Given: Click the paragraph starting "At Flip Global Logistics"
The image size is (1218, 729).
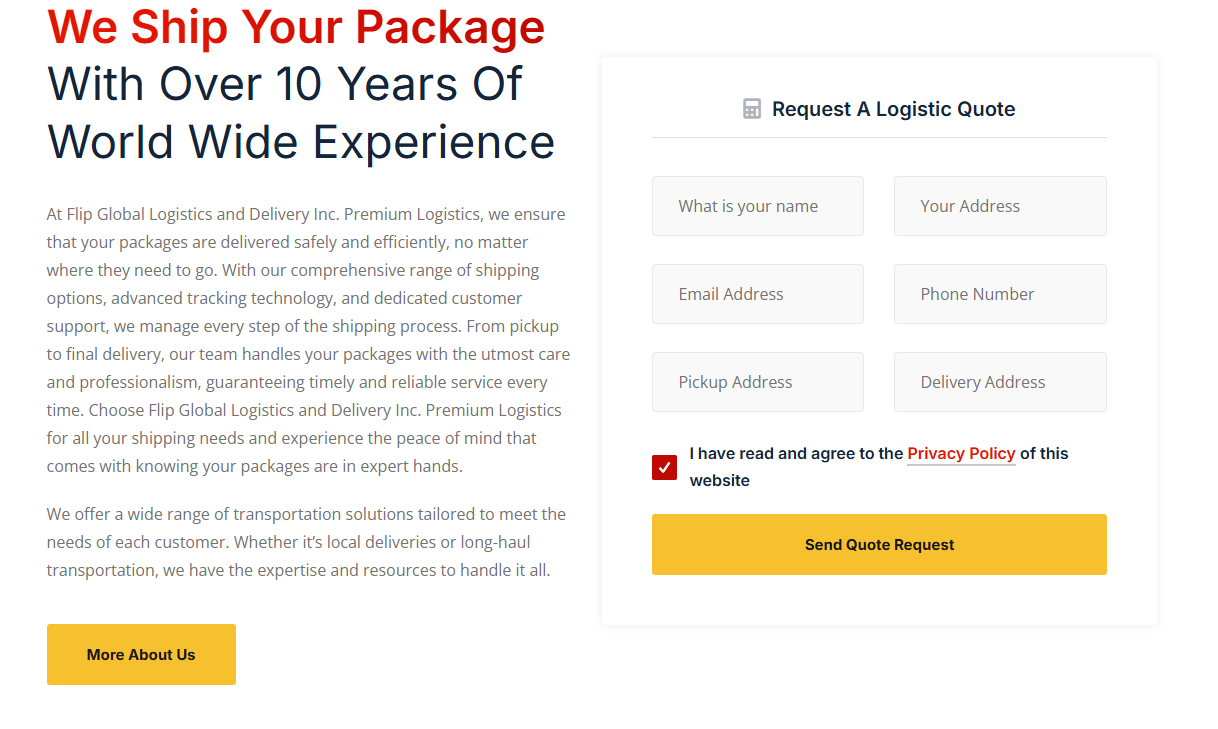Looking at the screenshot, I should point(307,340).
